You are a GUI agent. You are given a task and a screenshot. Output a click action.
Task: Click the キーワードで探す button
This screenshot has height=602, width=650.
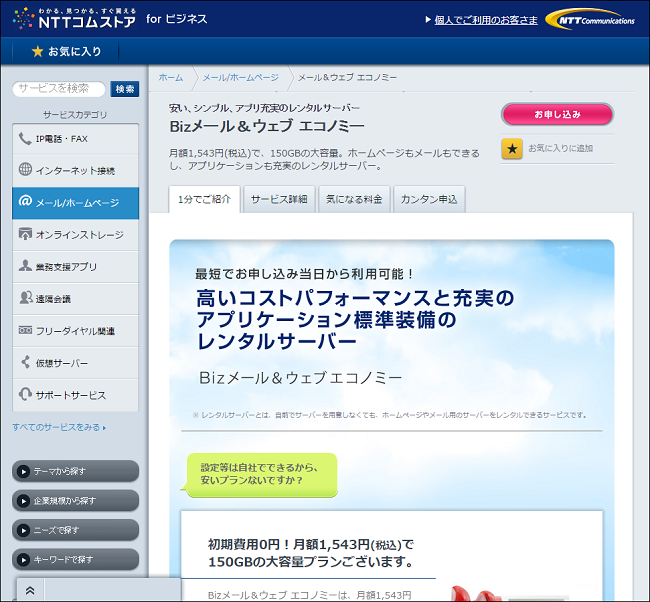(75, 559)
